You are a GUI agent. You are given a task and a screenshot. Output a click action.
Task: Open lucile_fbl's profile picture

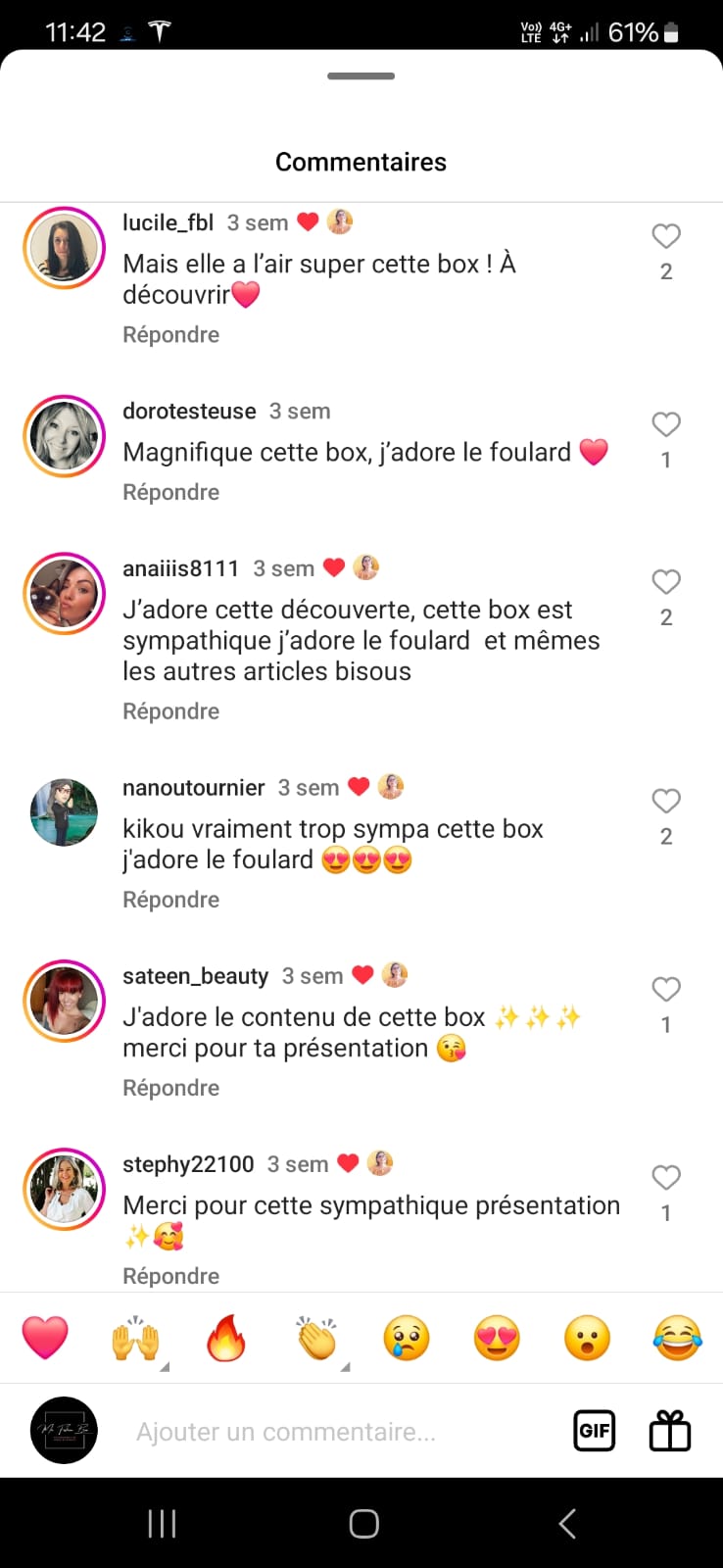(x=64, y=248)
